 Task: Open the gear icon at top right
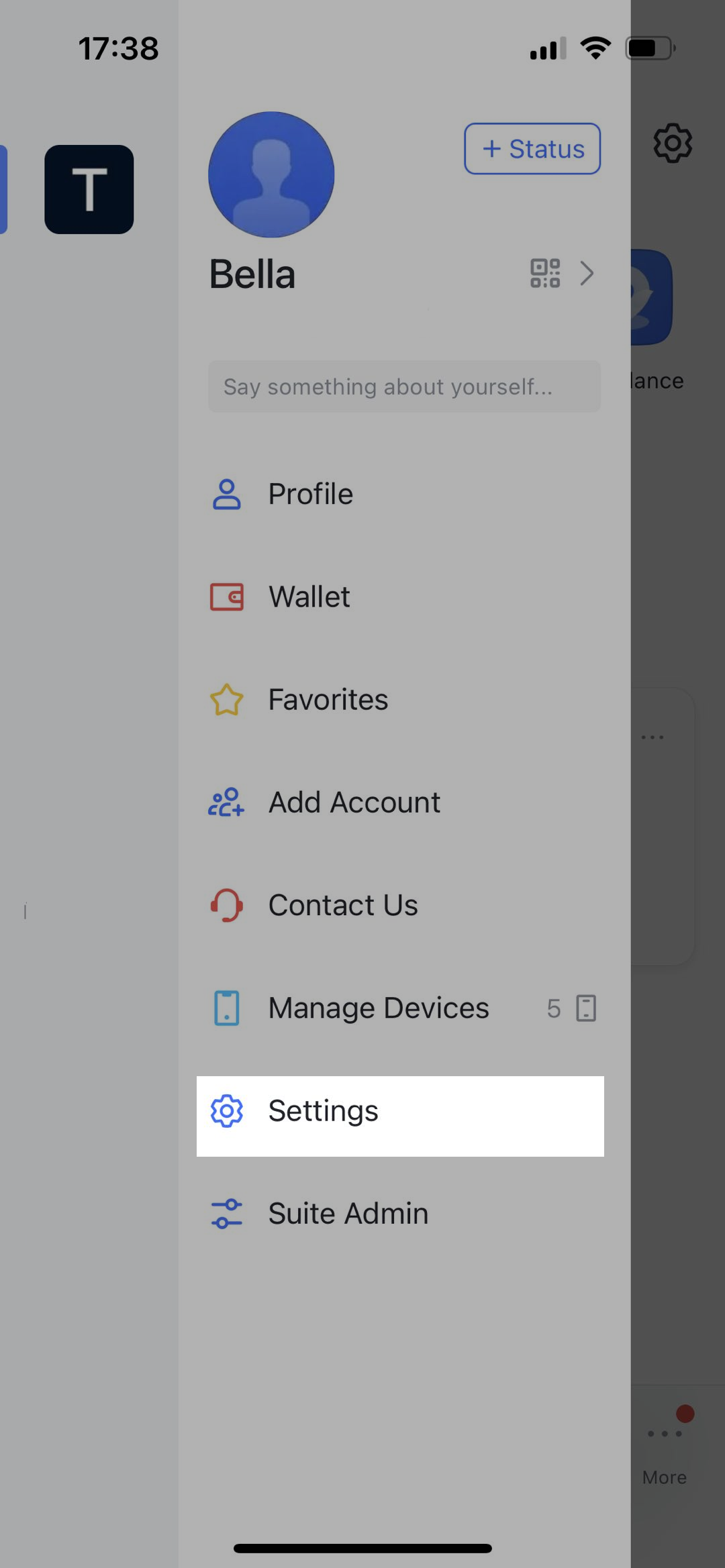tap(673, 143)
